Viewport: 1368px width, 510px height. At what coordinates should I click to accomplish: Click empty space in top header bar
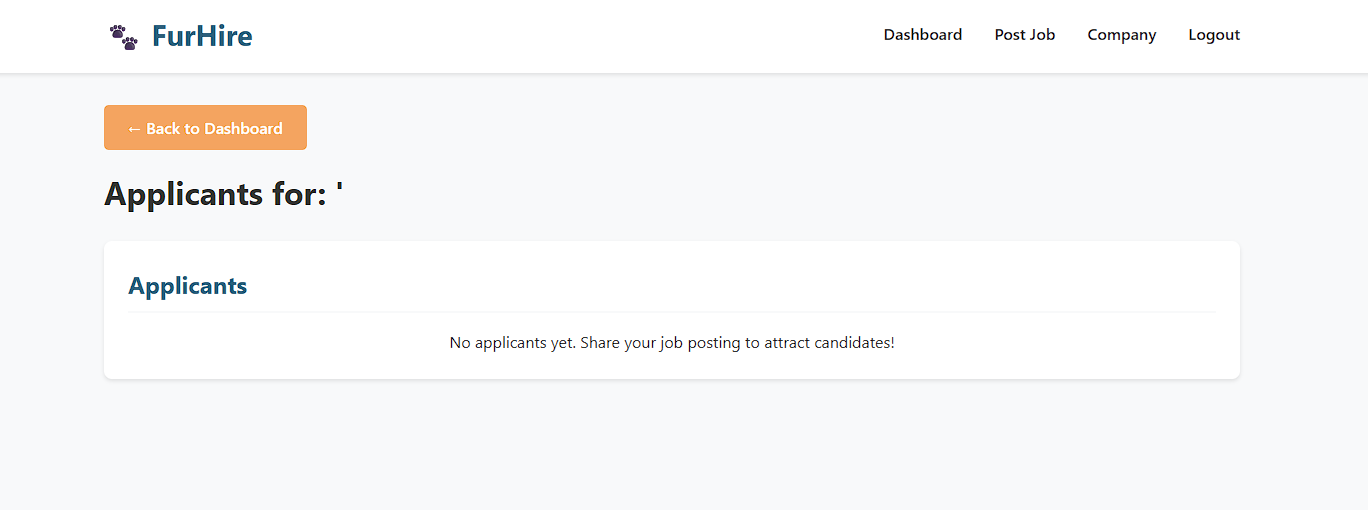560,36
